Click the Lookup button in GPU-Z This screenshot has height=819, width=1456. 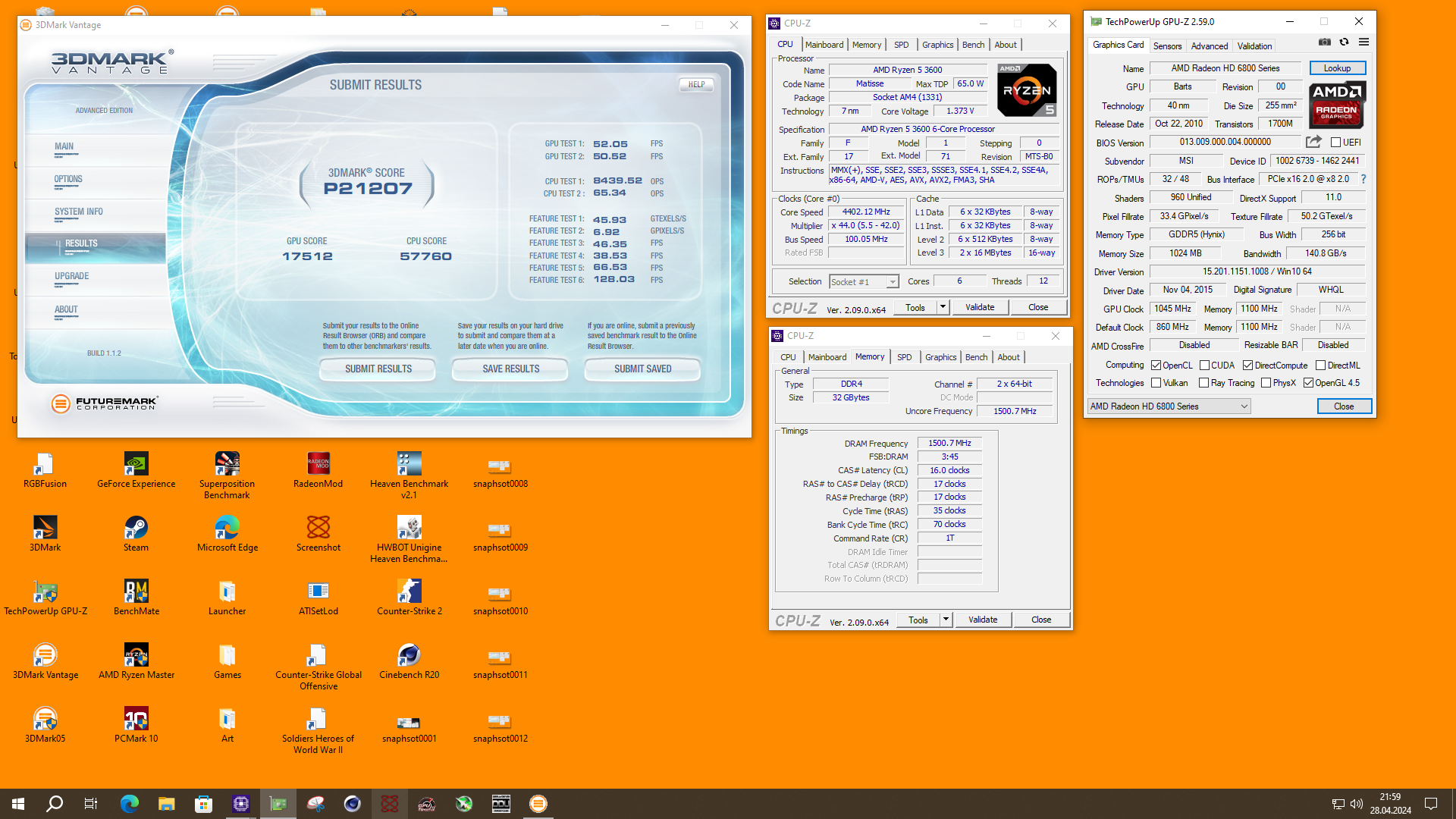1337,68
